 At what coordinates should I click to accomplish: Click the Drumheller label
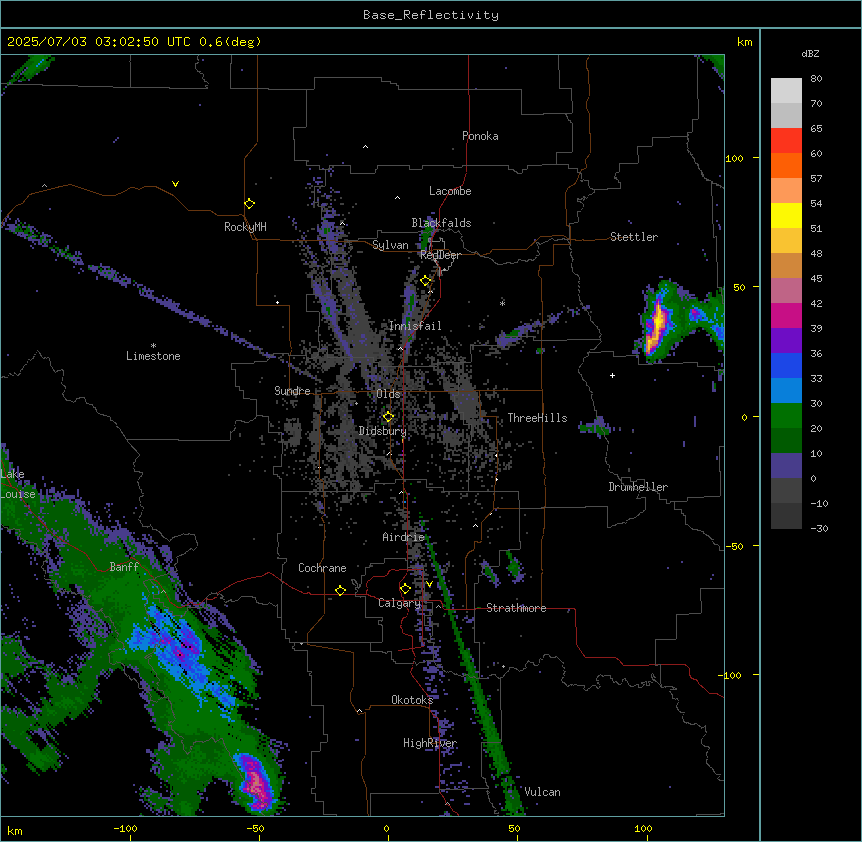[x=638, y=487]
